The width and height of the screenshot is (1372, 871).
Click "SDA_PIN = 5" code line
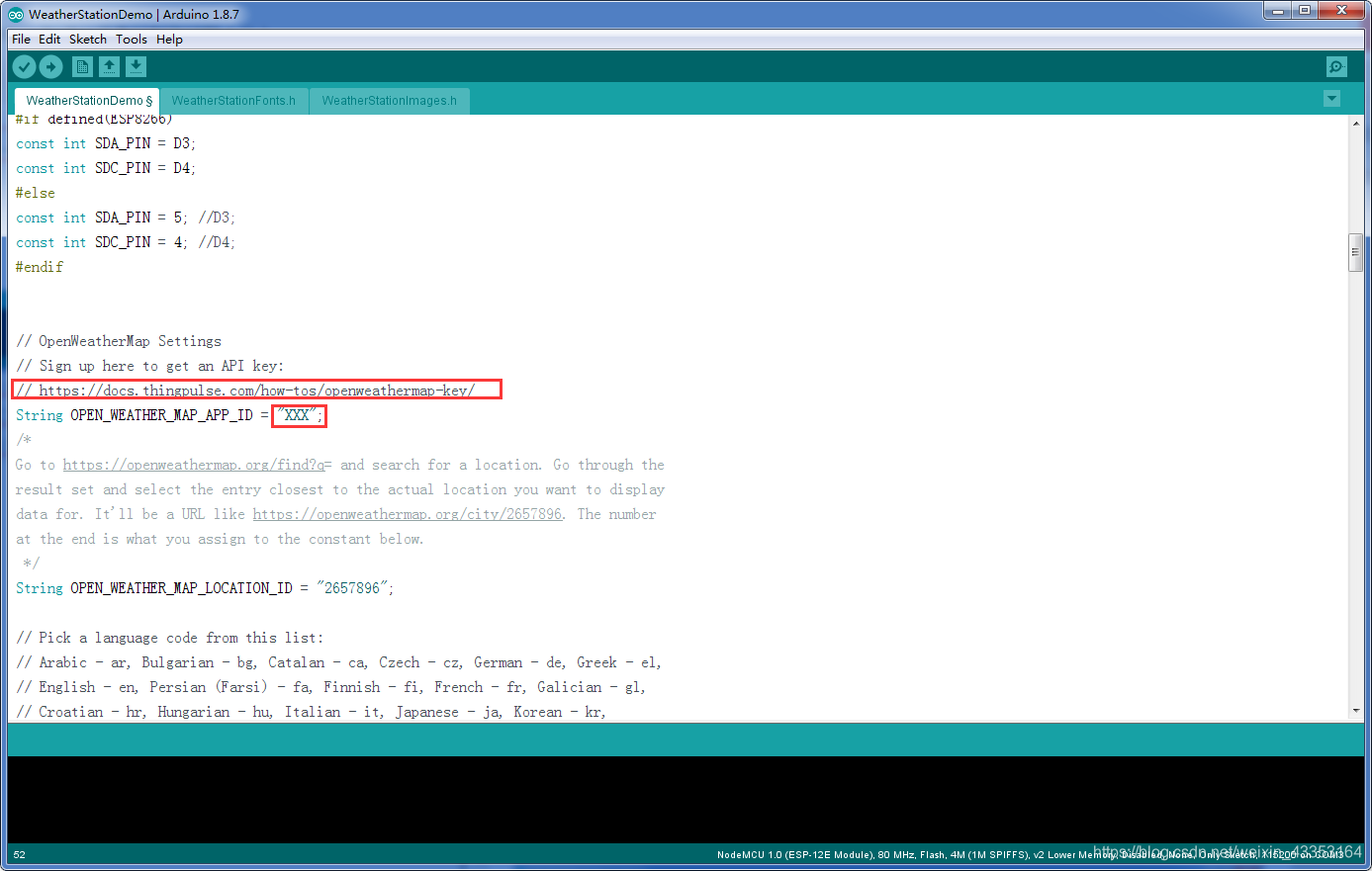pos(126,218)
